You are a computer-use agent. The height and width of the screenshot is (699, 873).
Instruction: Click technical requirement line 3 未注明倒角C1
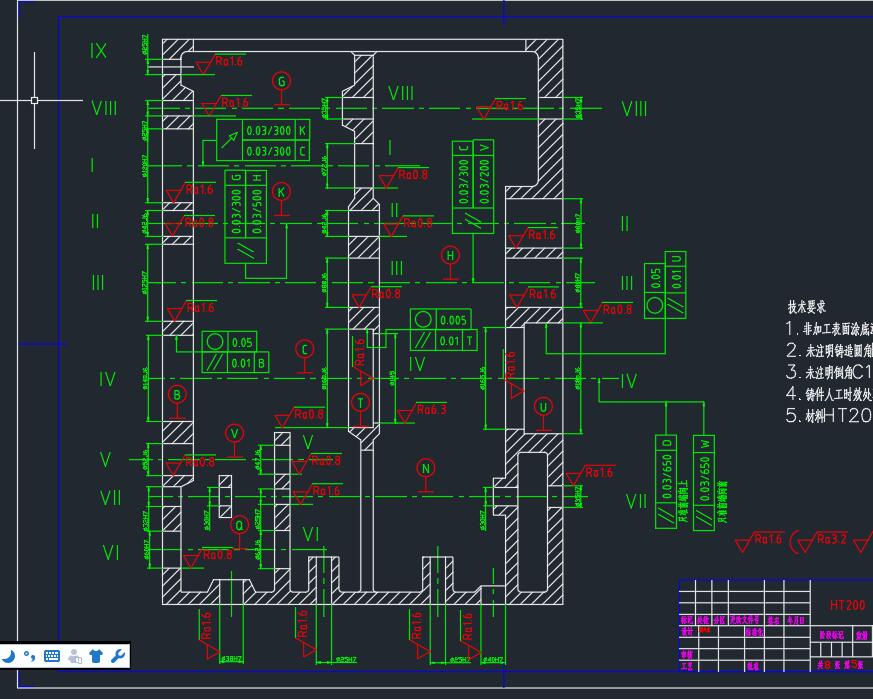pos(829,372)
